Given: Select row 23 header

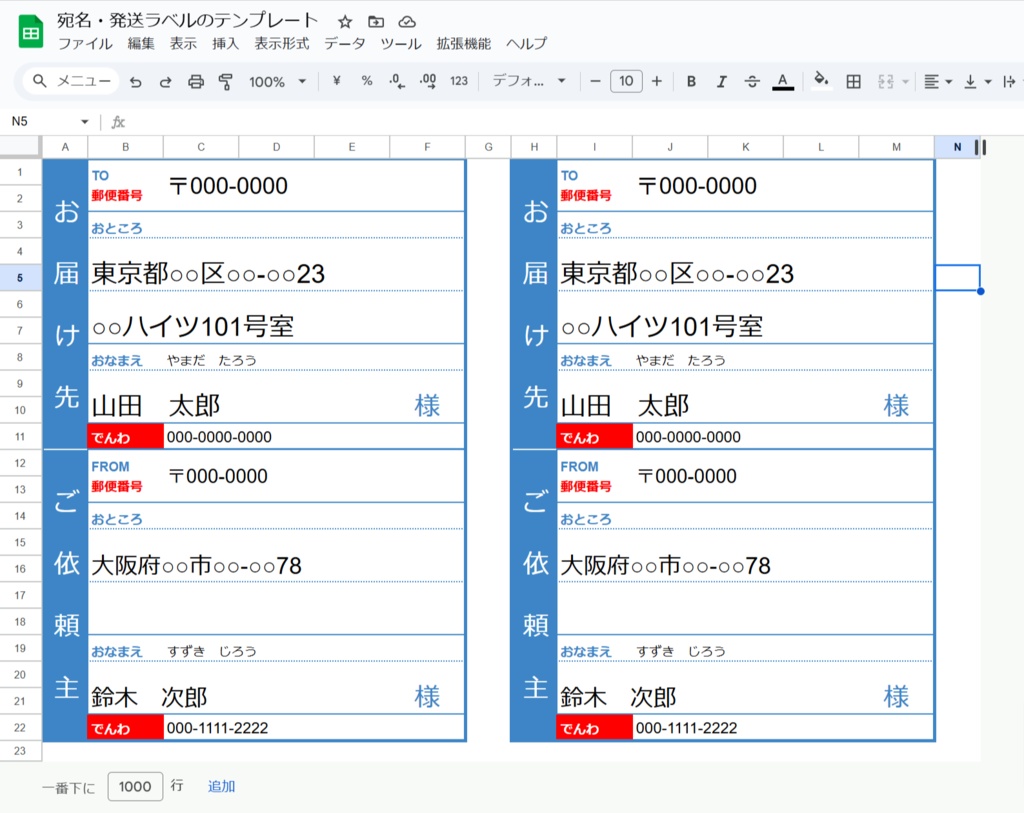Looking at the screenshot, I should [x=20, y=751].
